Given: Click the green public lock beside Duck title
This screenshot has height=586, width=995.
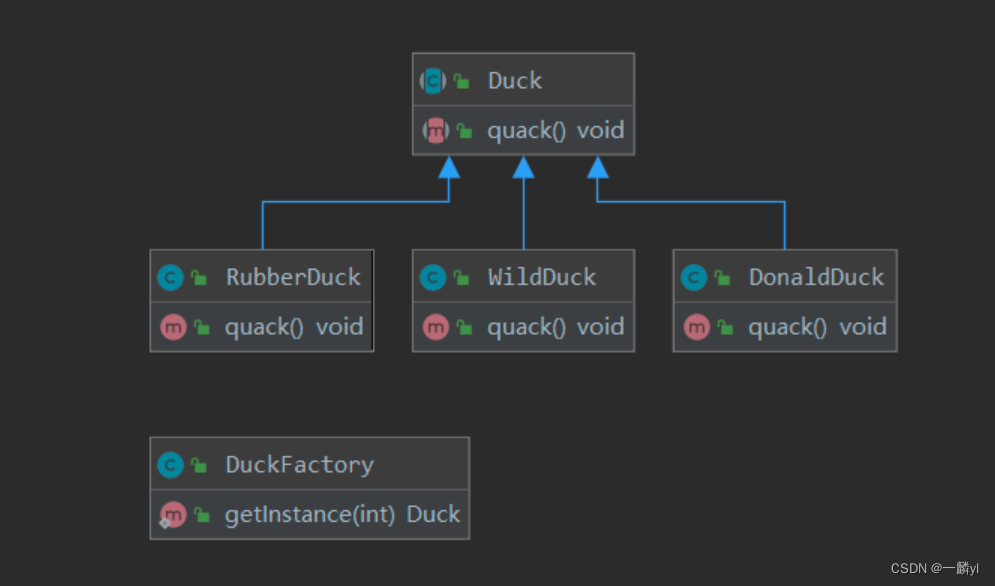Looking at the screenshot, I should [462, 82].
